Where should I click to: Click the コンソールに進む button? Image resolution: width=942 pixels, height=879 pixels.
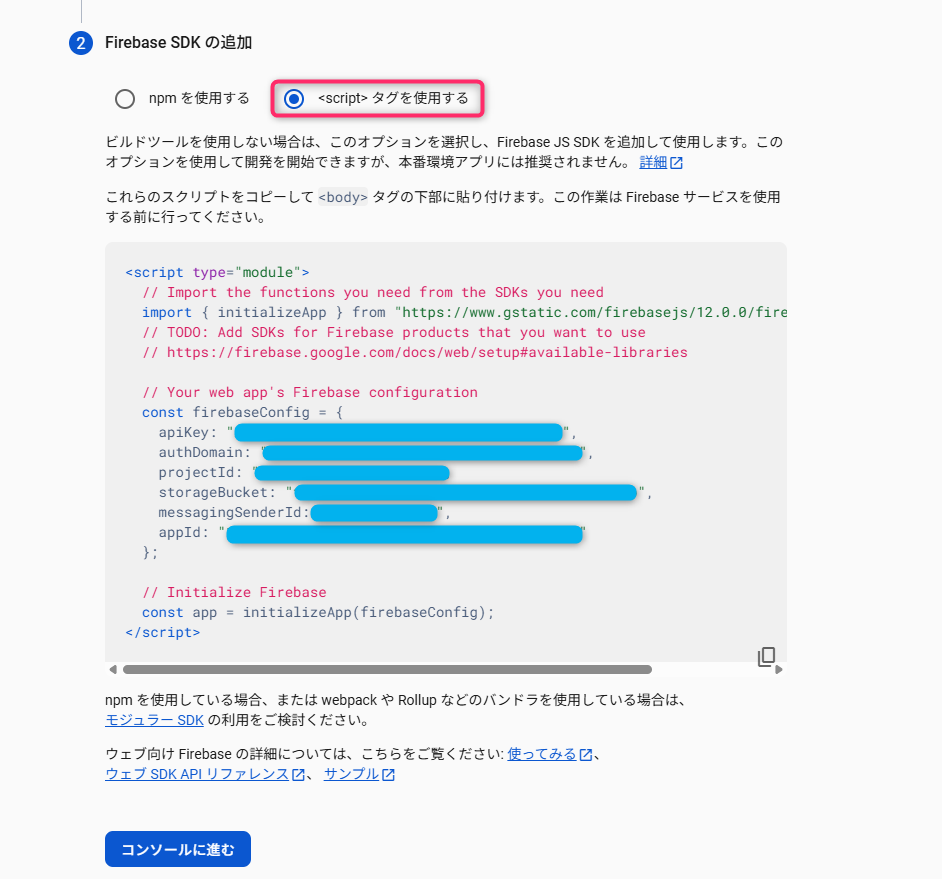tap(178, 849)
